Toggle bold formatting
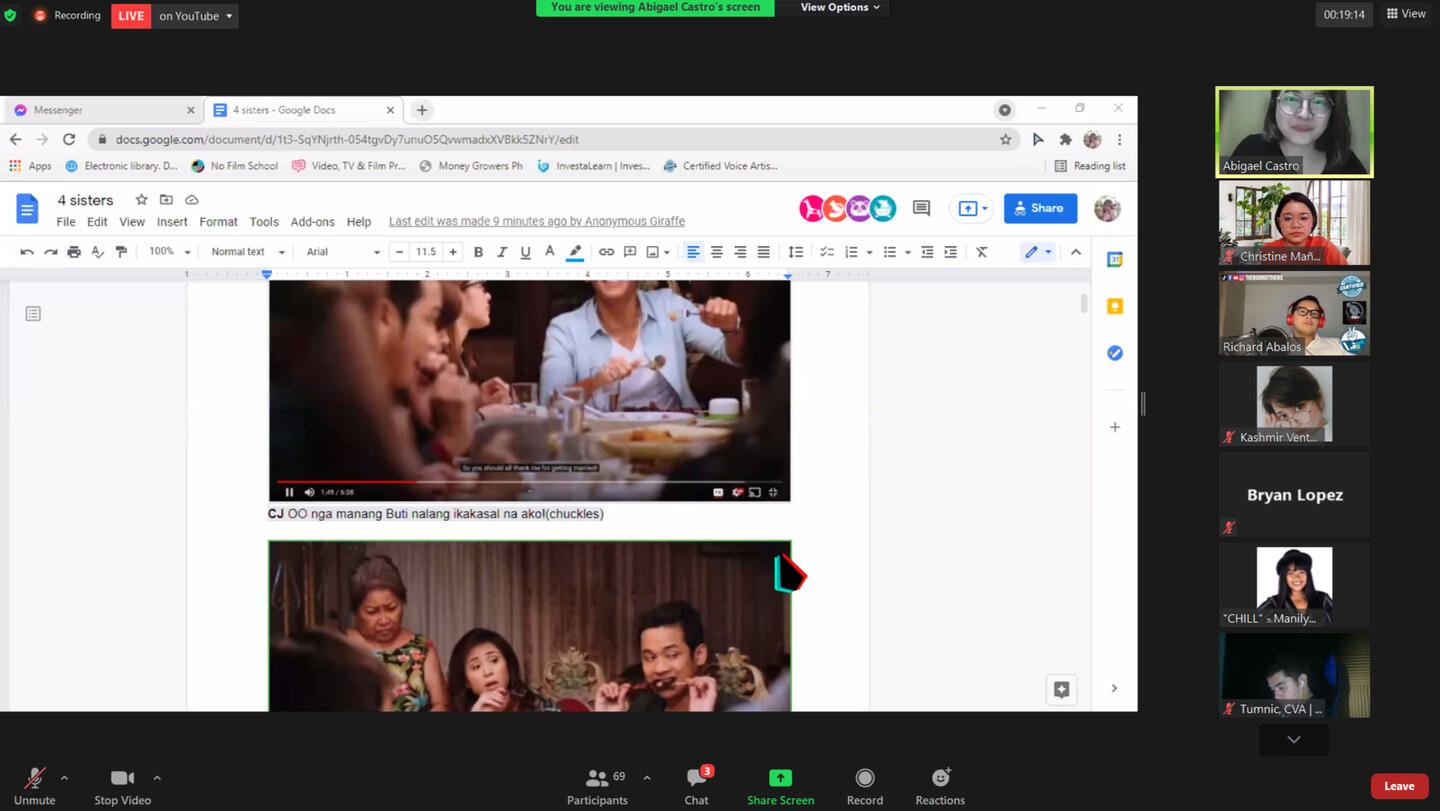 coord(478,252)
